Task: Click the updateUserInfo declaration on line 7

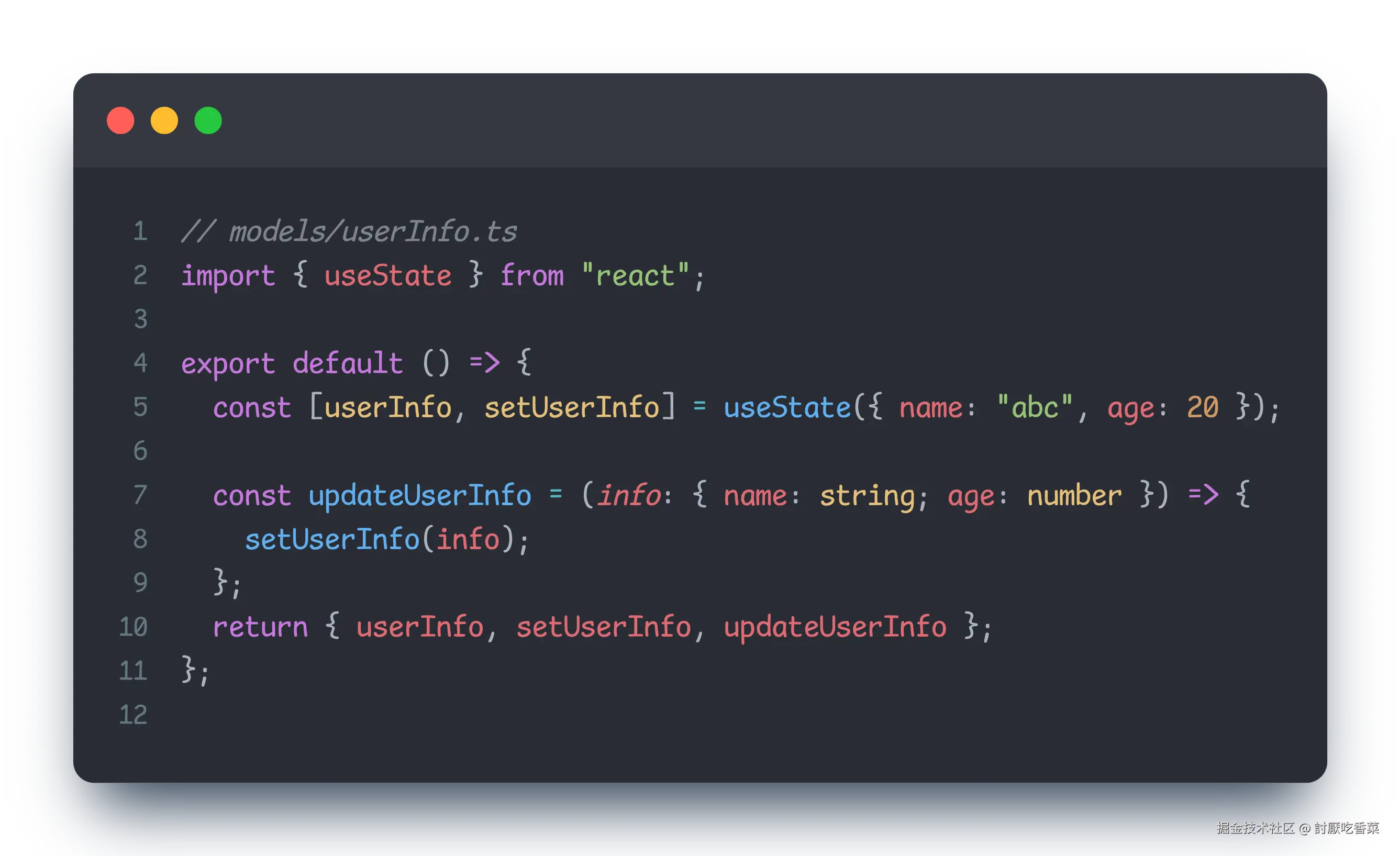Action: (x=419, y=495)
